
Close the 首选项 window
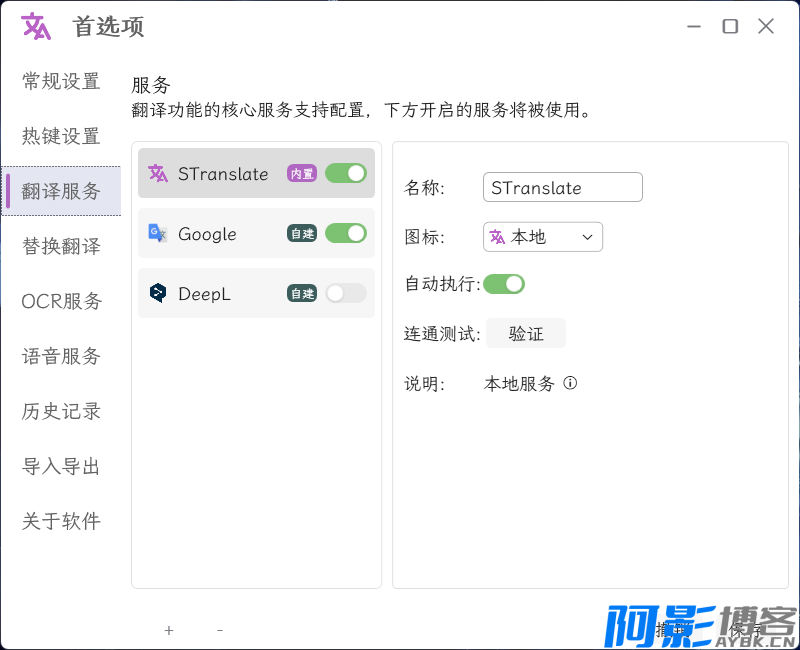pos(766,26)
